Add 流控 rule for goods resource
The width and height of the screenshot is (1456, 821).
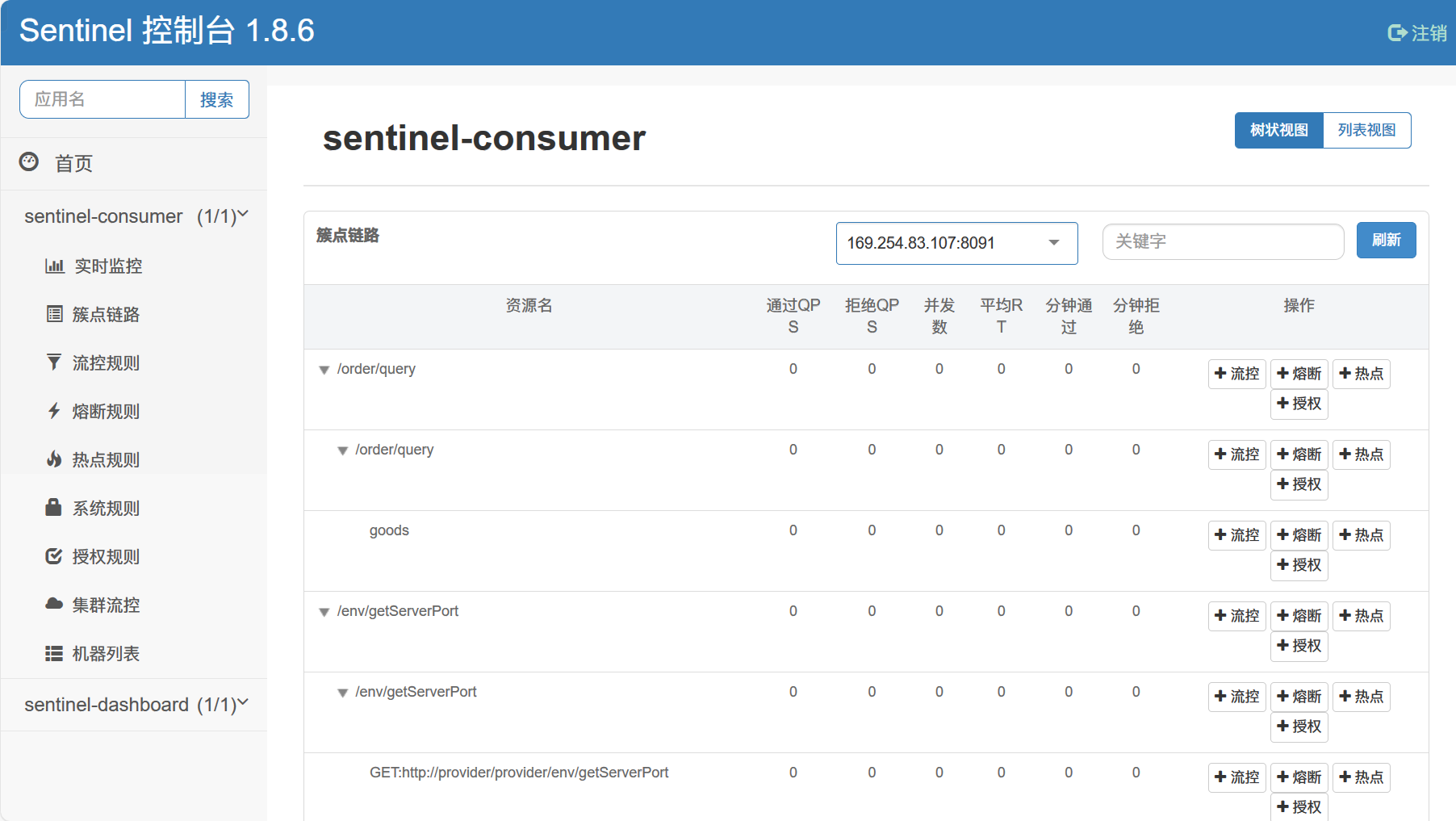(x=1236, y=535)
